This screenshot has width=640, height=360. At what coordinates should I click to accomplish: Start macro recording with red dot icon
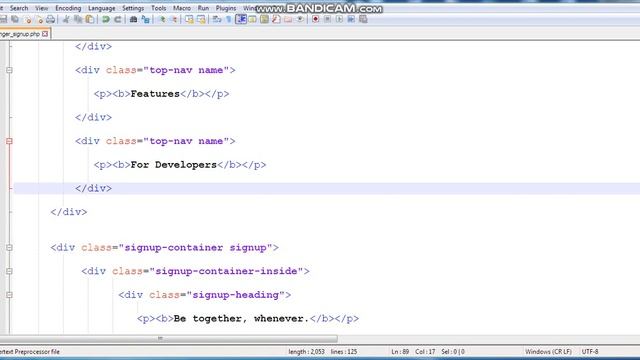[x=316, y=19]
